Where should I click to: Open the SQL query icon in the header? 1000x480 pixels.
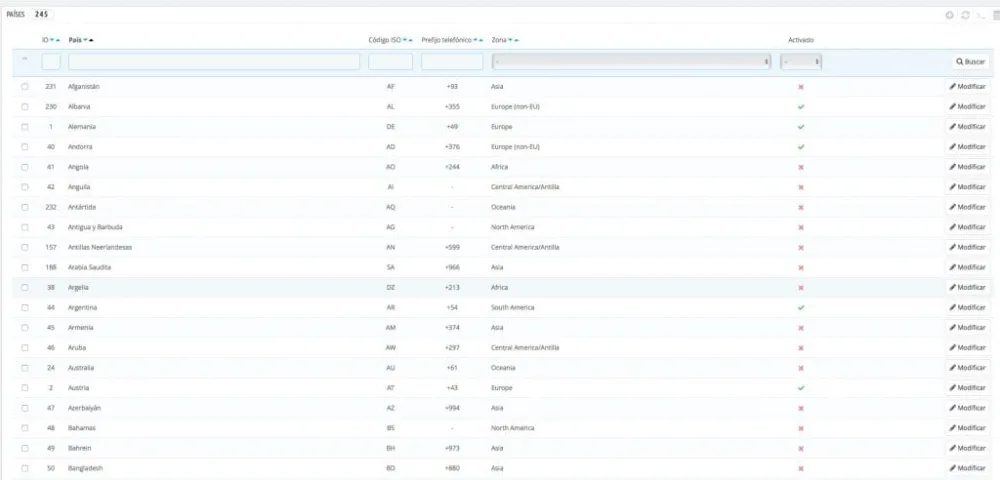coord(982,15)
